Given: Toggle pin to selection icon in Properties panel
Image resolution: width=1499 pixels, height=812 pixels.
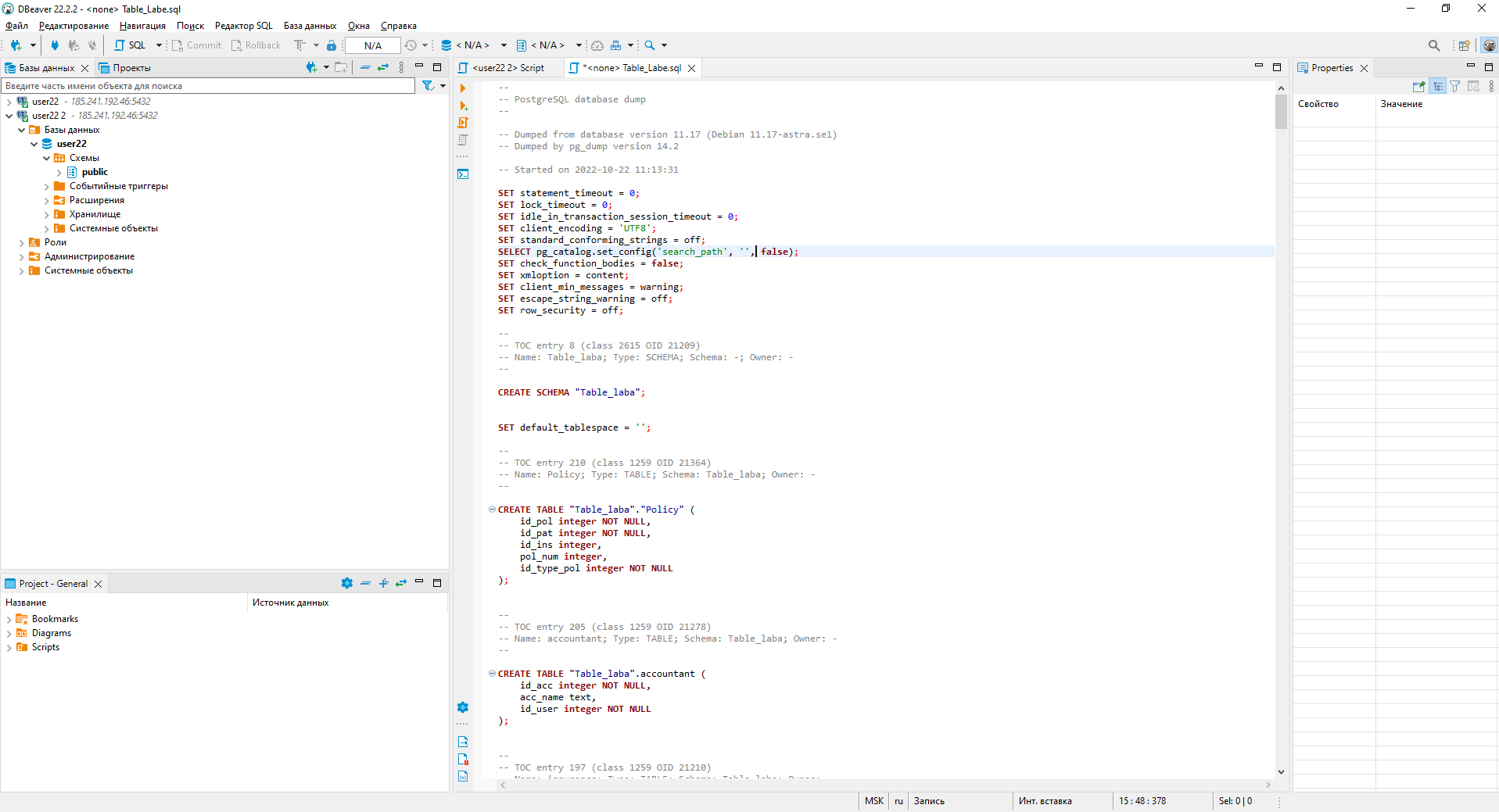Looking at the screenshot, I should point(1418,87).
